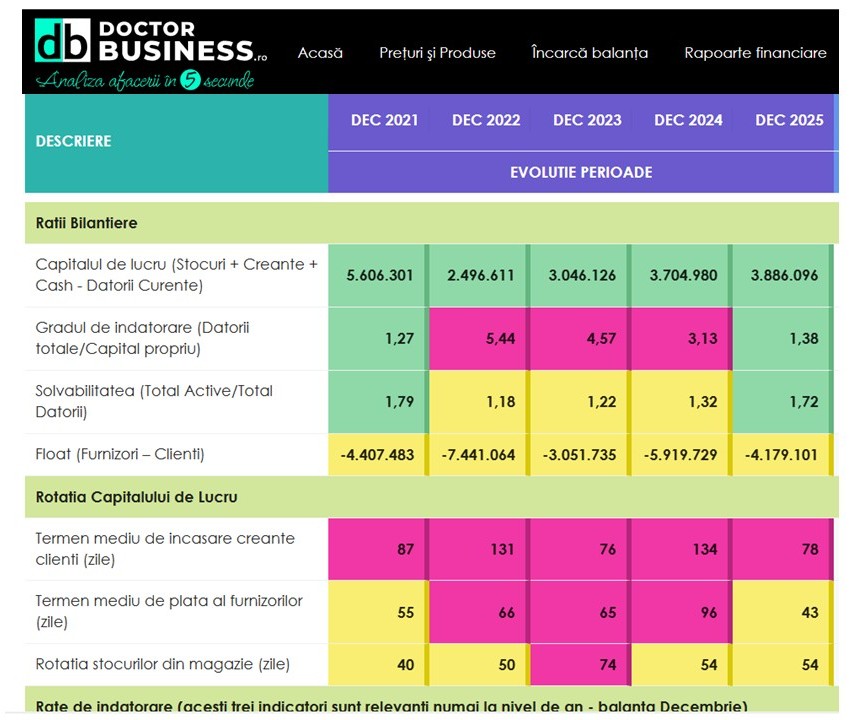The height and width of the screenshot is (720, 861).
Task: Click the green 5.606.301 working capital cell
Action: 379,275
